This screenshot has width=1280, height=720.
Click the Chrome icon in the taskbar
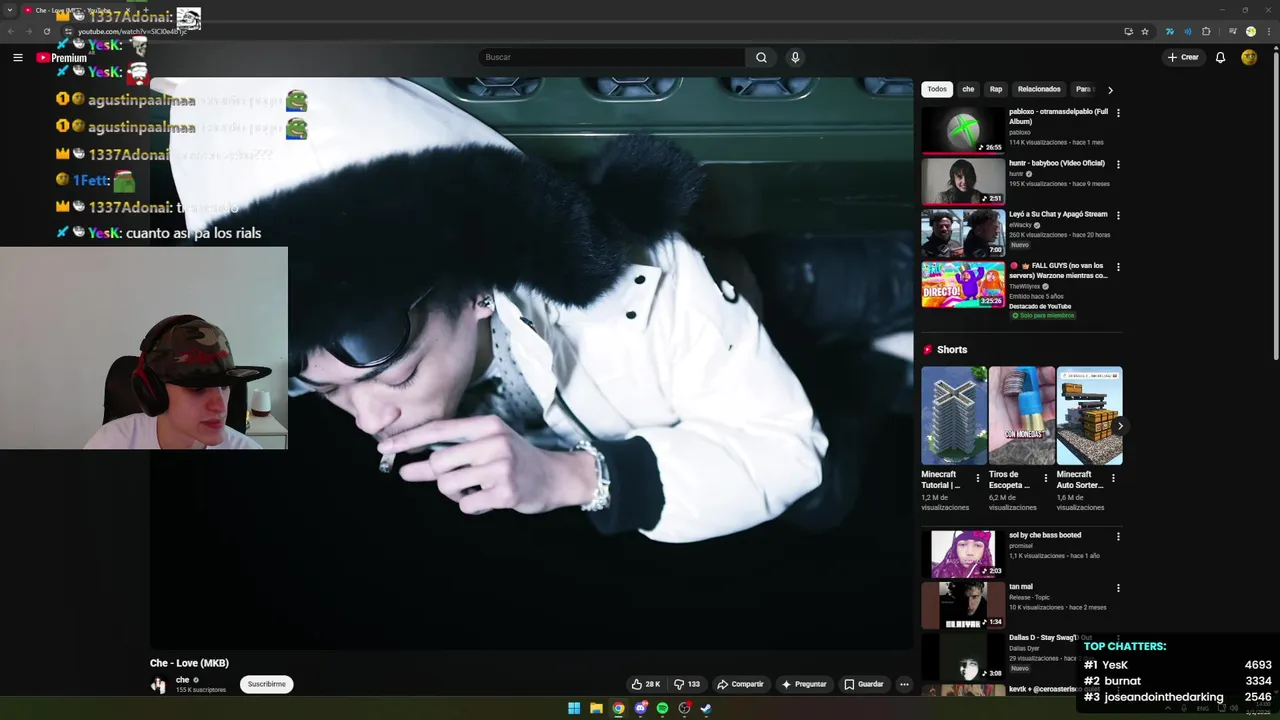pyautogui.click(x=618, y=708)
